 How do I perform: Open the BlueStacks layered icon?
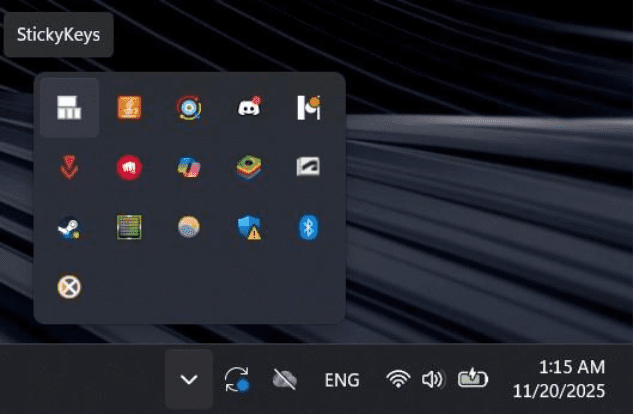pyautogui.click(x=249, y=167)
